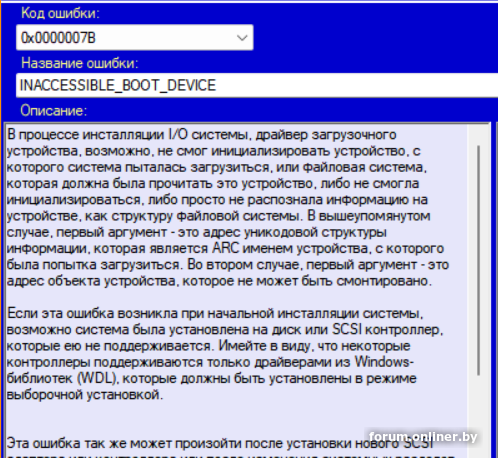
Task: Select the 0x0000007B error code field
Action: pyautogui.click(x=135, y=37)
